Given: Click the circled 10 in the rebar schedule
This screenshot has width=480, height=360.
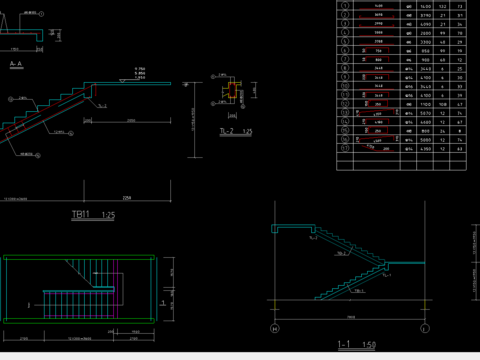Looking at the screenshot, I should 345,86.
